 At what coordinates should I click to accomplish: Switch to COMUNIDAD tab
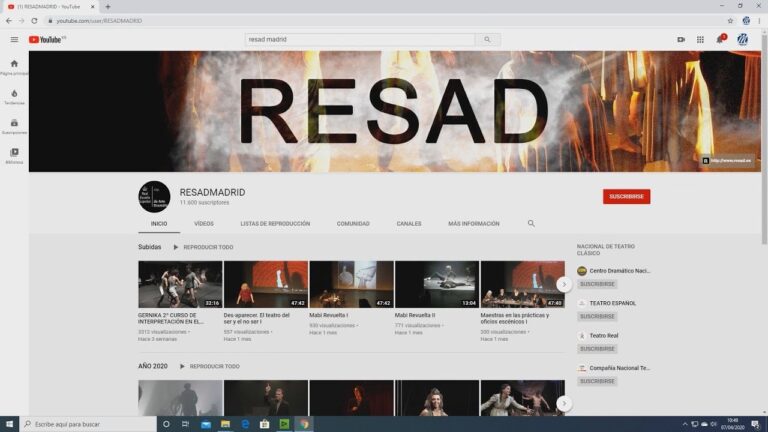pos(353,224)
